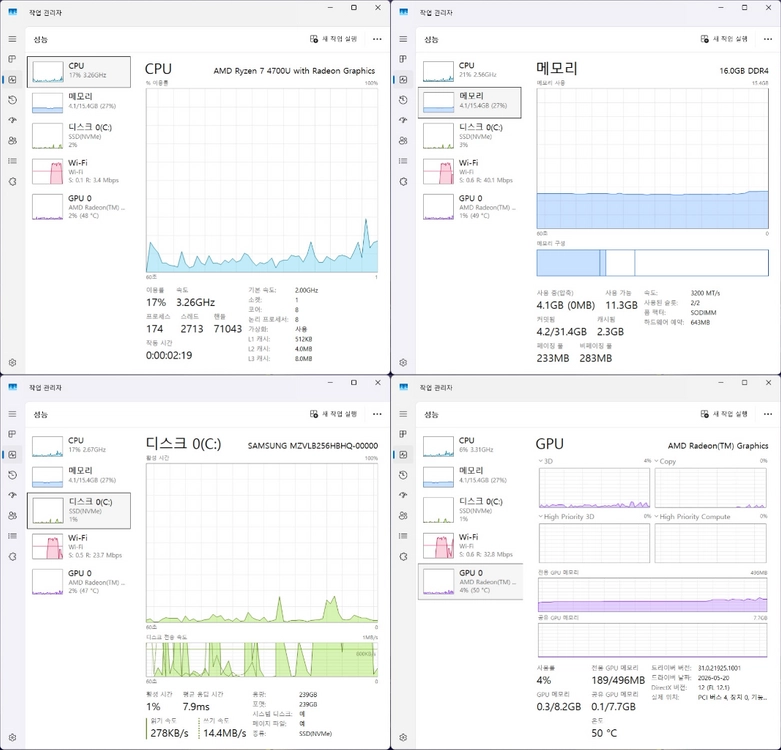Open the 3D engine dropdown in the GPU window
781x750 pixels.
click(x=545, y=461)
